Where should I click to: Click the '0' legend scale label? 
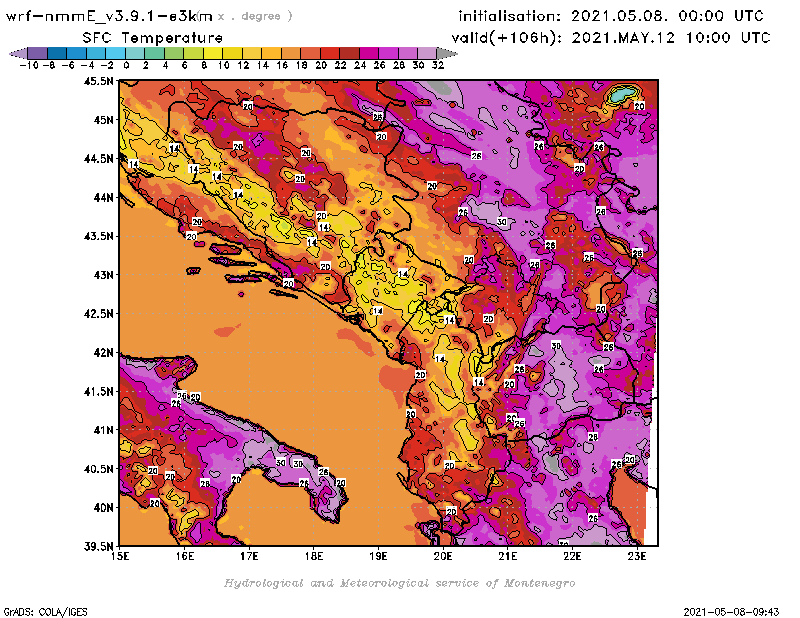(x=126, y=65)
